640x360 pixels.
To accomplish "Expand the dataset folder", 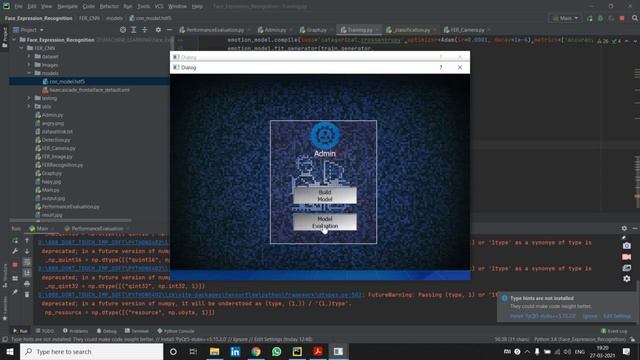I will [29, 56].
